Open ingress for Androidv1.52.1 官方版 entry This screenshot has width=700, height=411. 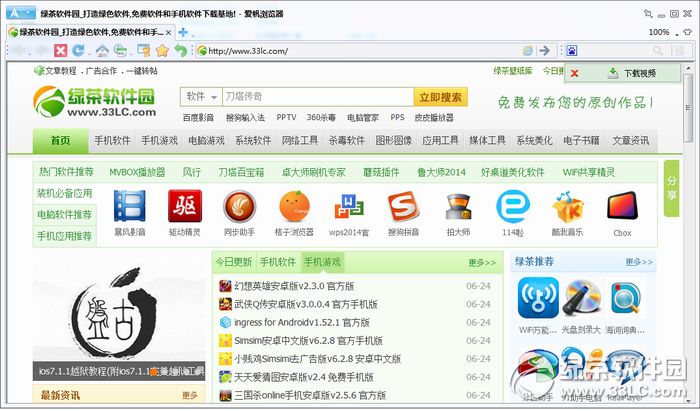click(302, 323)
